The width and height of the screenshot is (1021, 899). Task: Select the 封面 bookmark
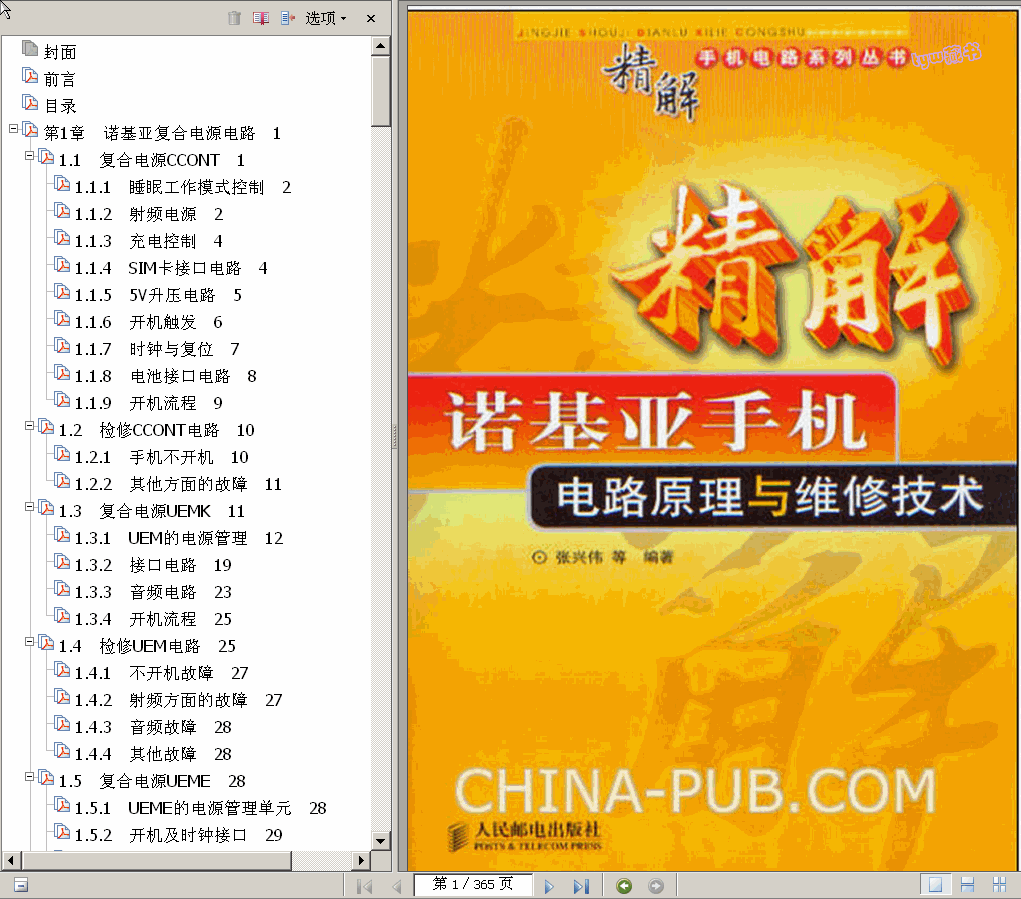point(58,50)
